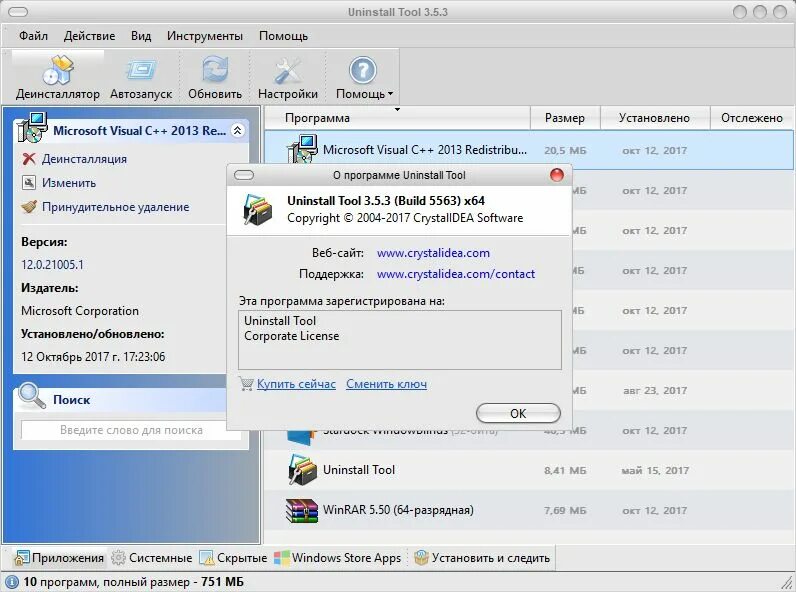
Task: Click date май 15, 2017 cell
Action: [655, 471]
